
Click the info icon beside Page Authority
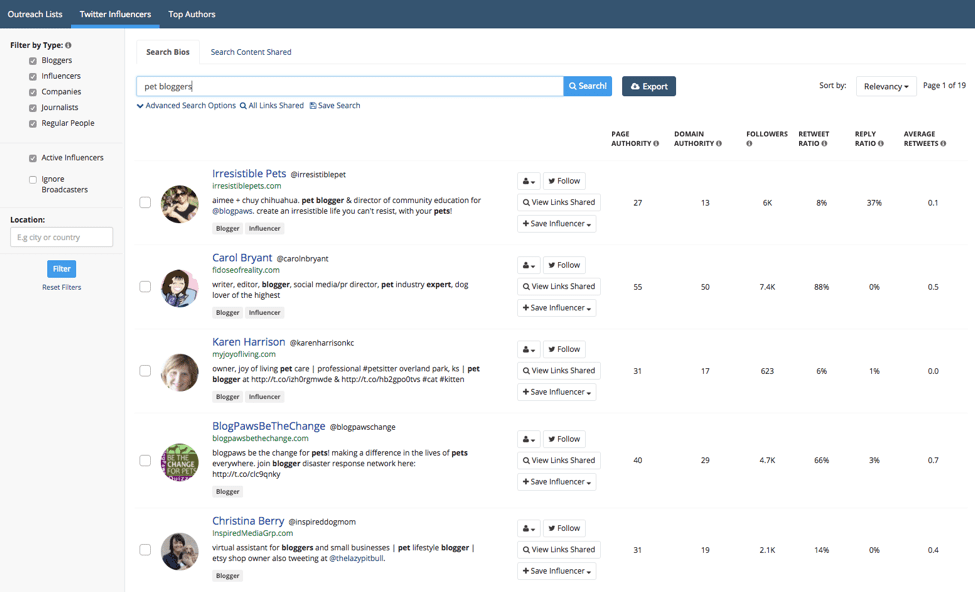[656, 144]
